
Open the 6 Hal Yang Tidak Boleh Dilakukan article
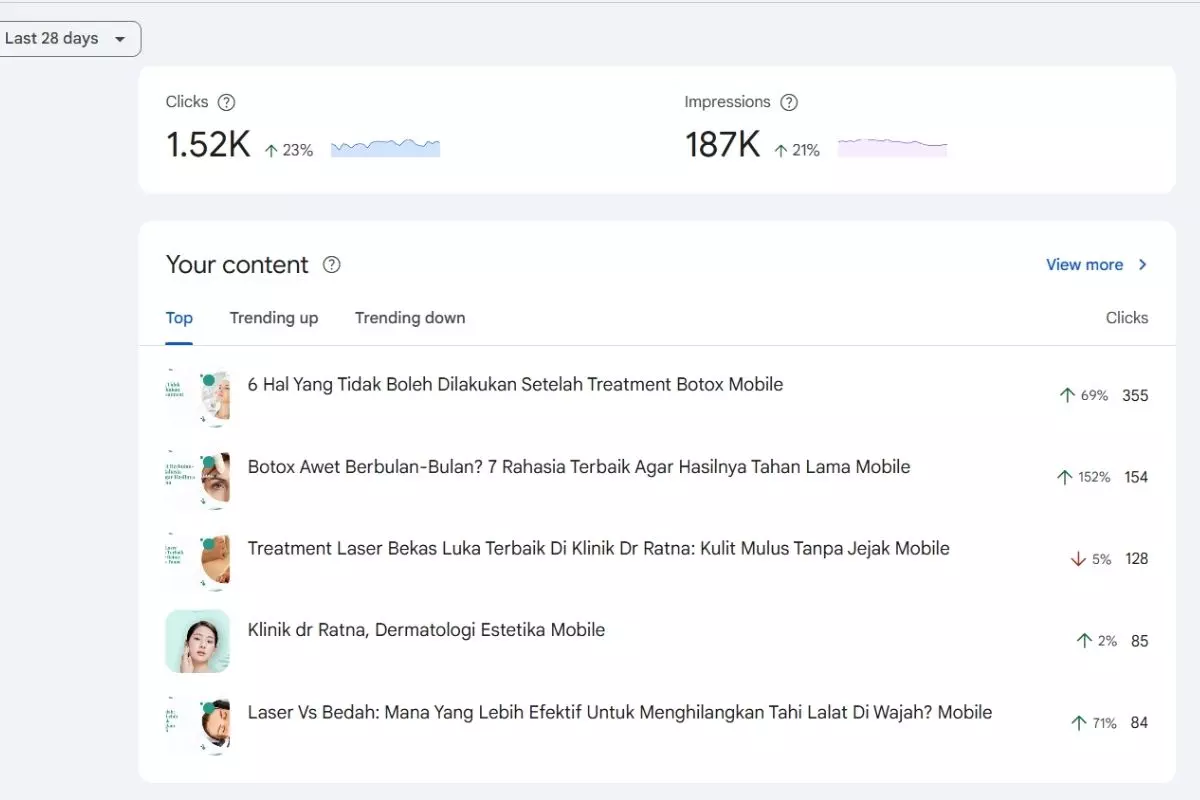[515, 384]
